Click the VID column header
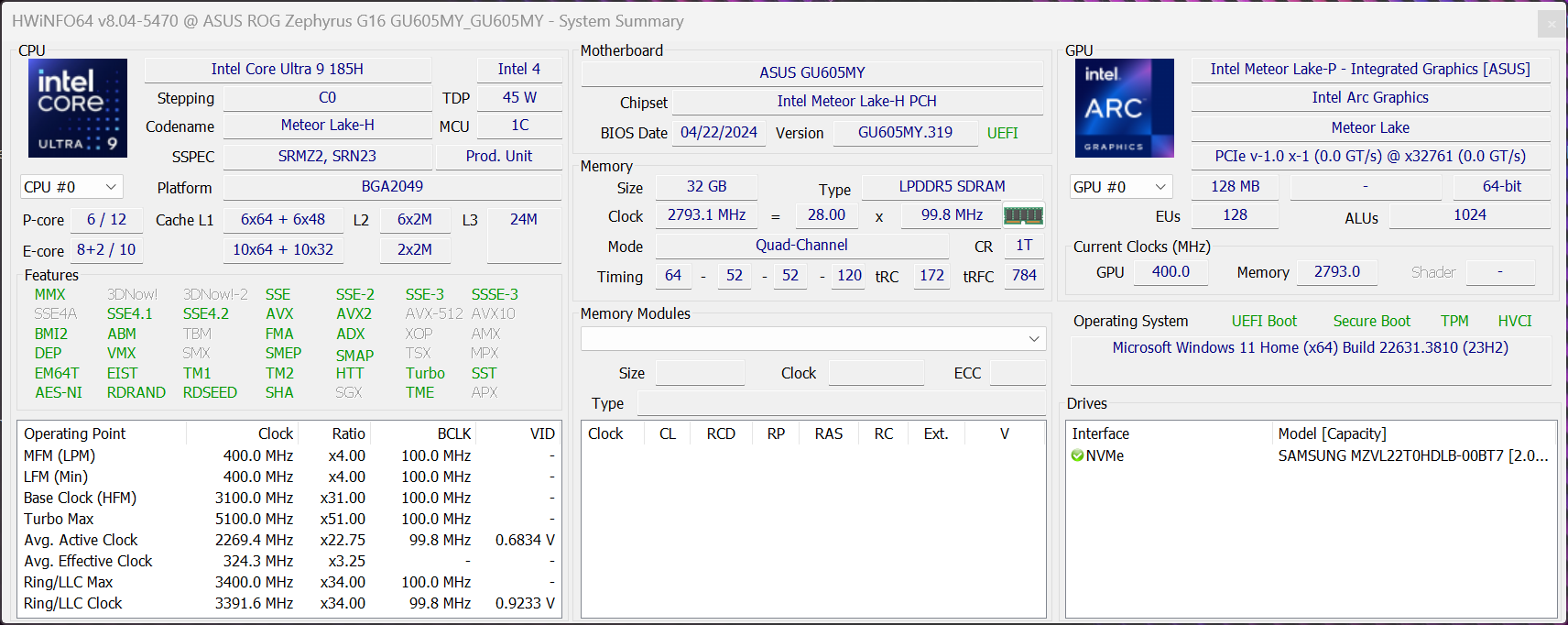1568x625 pixels. pos(542,433)
